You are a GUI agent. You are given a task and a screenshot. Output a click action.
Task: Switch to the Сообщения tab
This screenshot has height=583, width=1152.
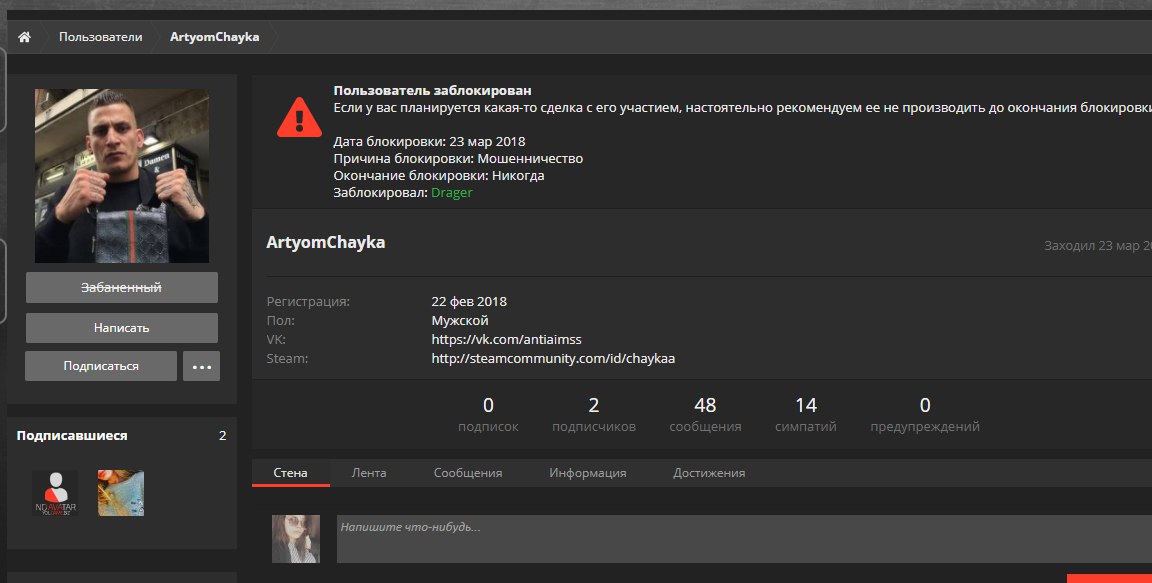[467, 473]
